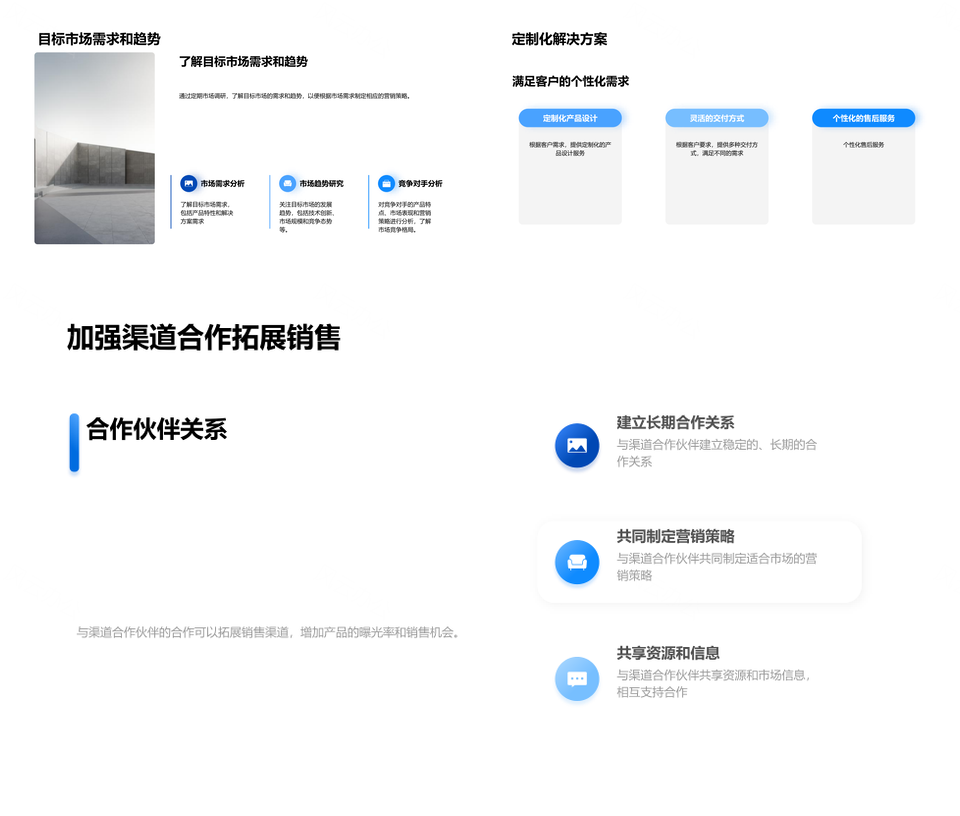Select the chat bubble icon next to 共享资源和信息

pos(577,679)
